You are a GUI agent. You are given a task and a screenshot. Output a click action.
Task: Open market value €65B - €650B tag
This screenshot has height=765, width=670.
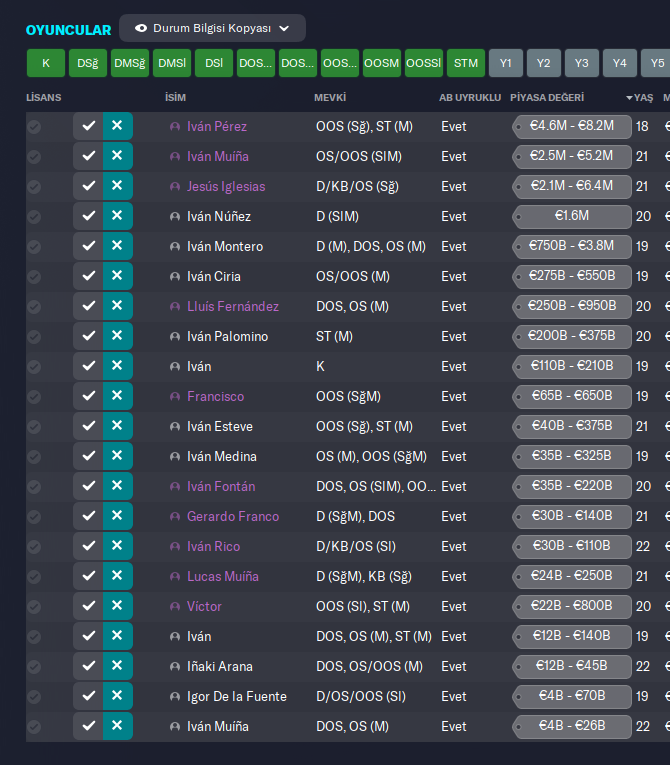point(572,396)
